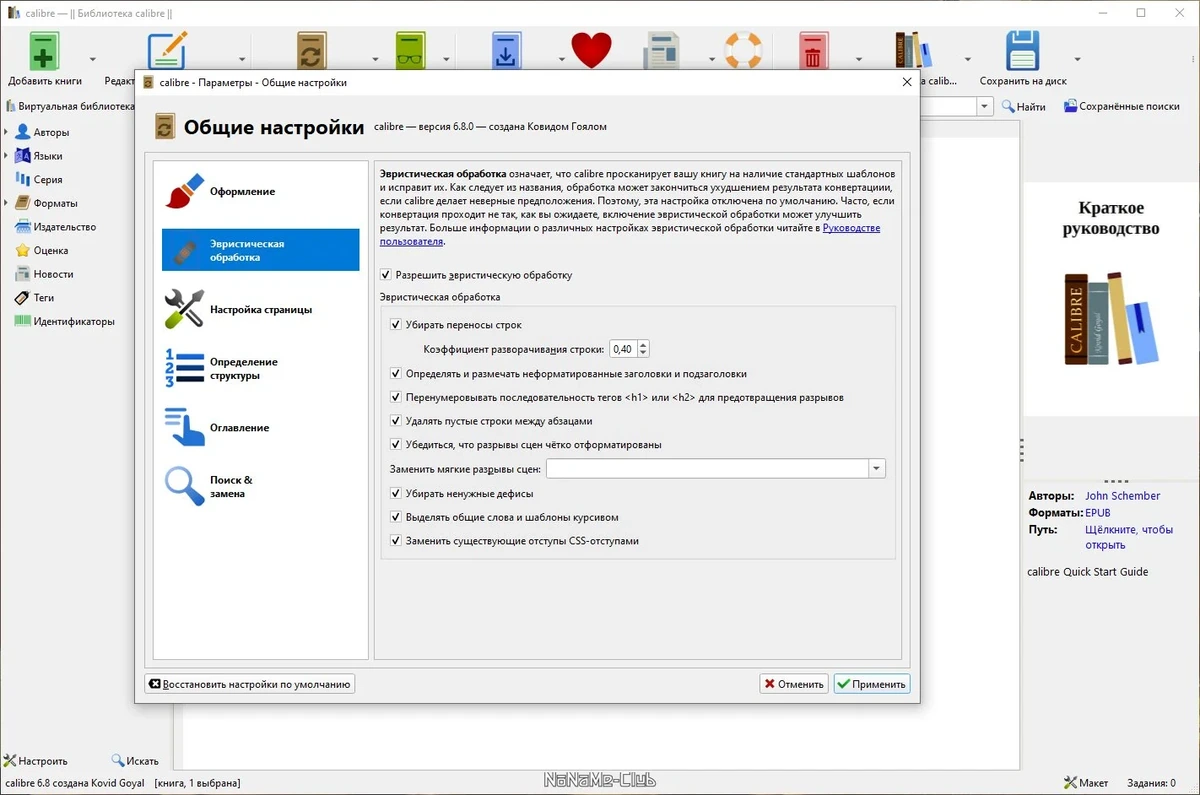Image resolution: width=1200 pixels, height=795 pixels.
Task: Click Форматы category in the tag browser
Action: (x=55, y=203)
